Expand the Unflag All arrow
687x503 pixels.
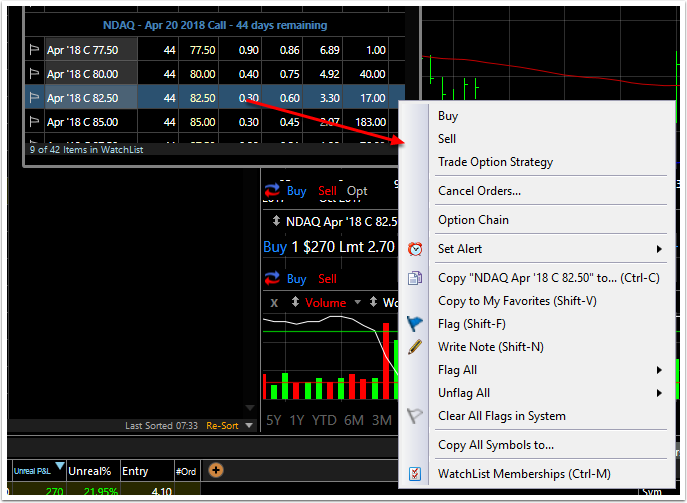point(659,393)
